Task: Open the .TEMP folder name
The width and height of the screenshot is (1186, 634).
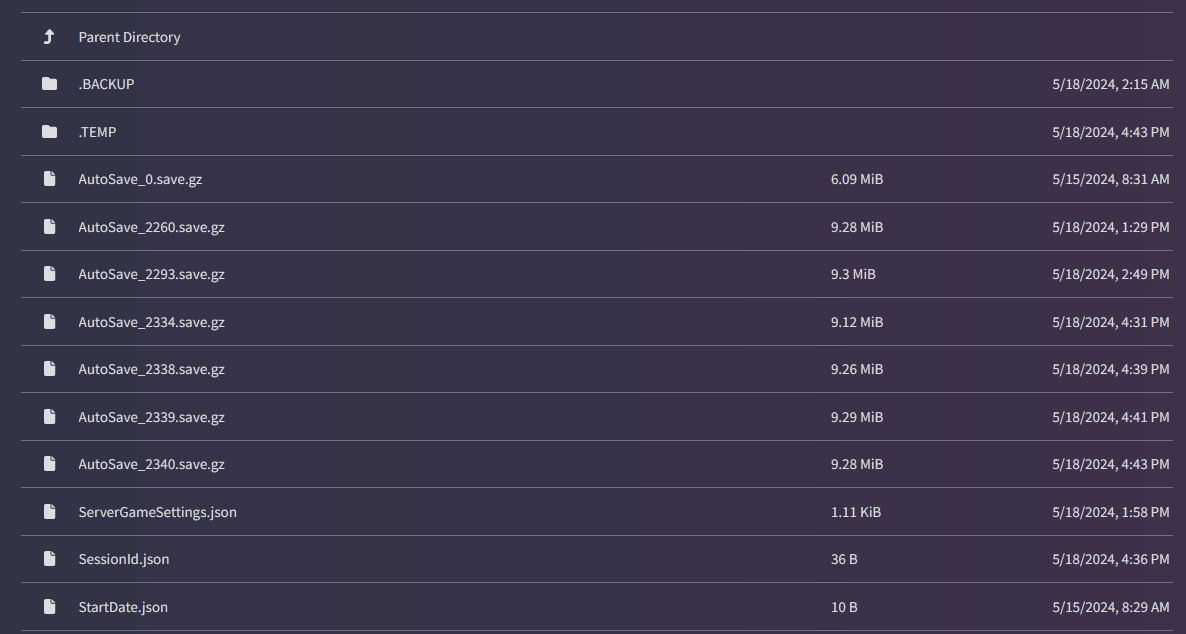Action: (x=97, y=132)
